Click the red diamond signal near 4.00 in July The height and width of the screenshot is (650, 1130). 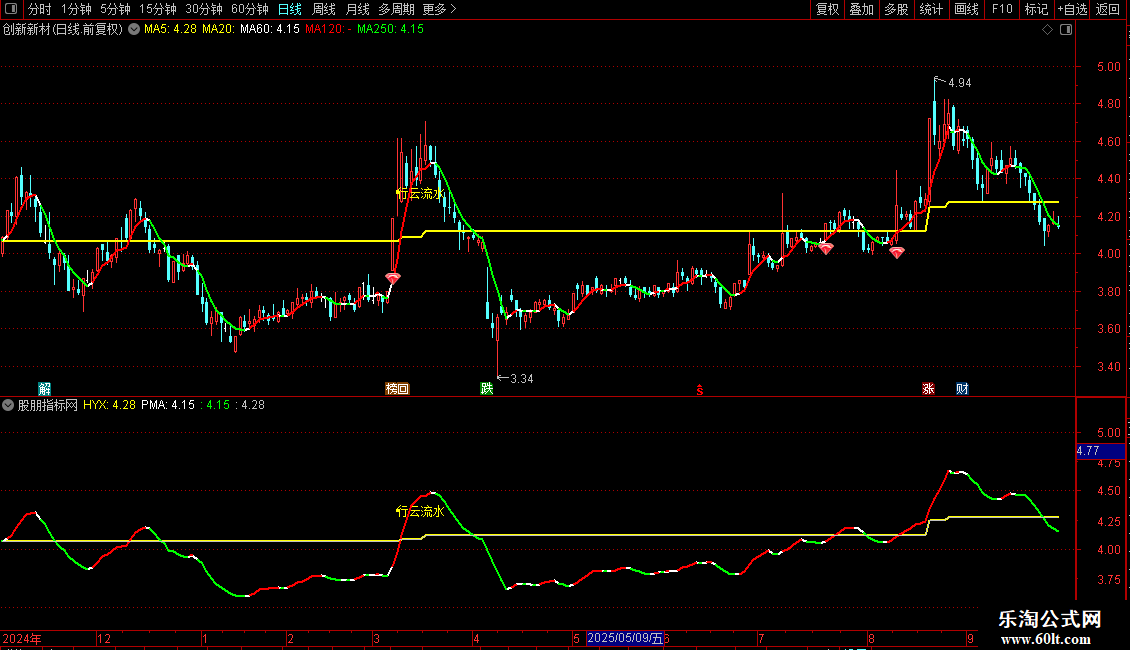826,248
